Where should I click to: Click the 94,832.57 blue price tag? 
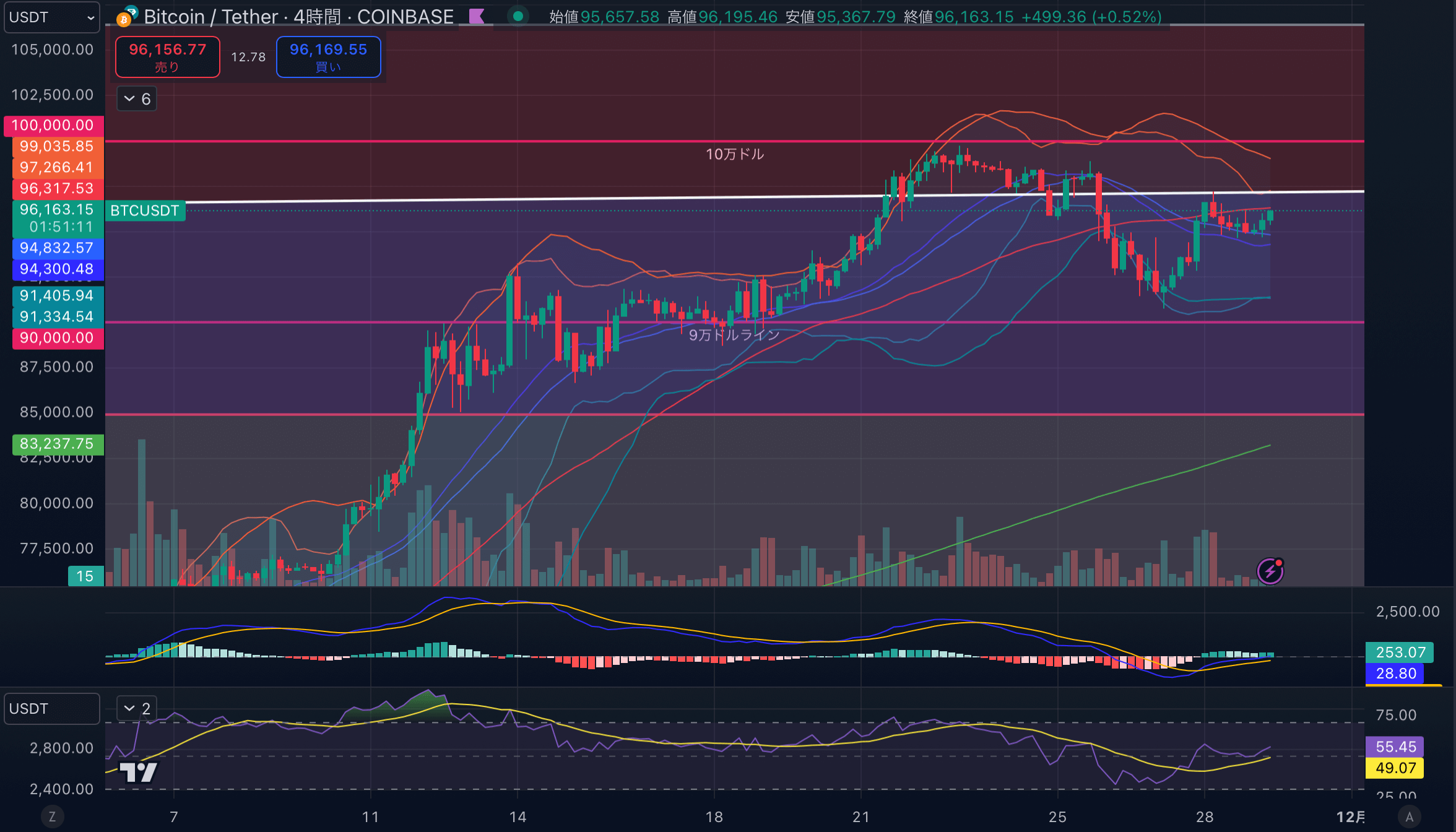point(58,248)
